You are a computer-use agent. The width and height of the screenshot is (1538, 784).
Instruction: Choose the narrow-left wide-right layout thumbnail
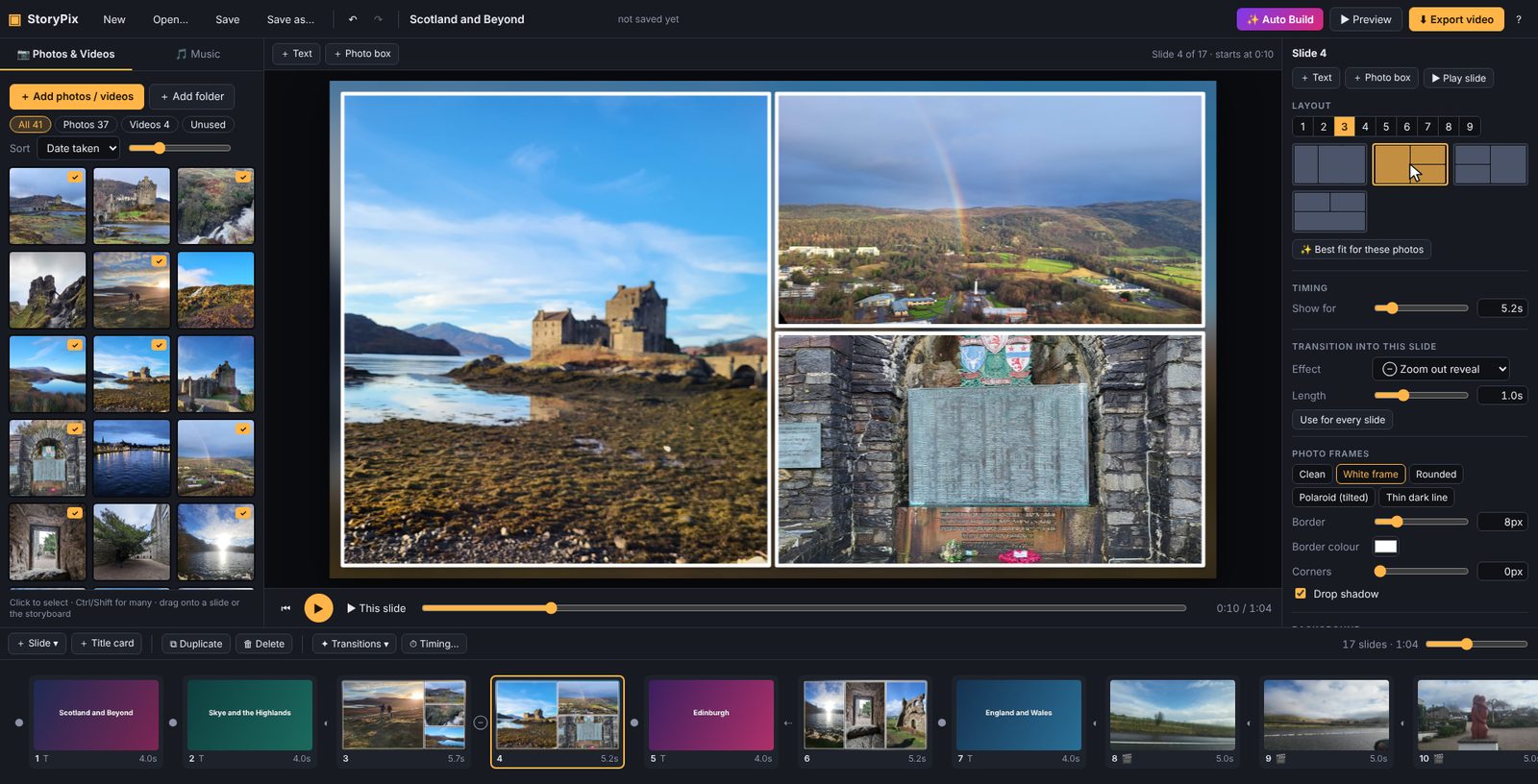click(1329, 164)
